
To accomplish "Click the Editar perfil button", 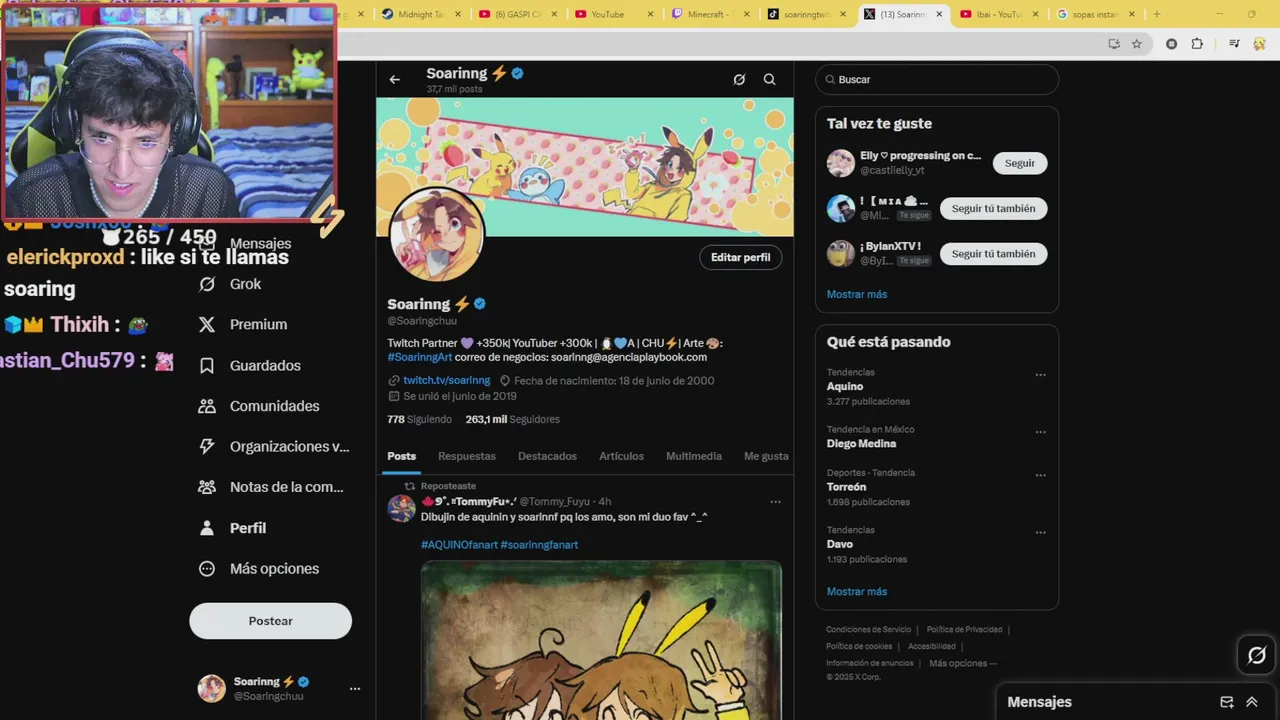I will click(x=740, y=257).
